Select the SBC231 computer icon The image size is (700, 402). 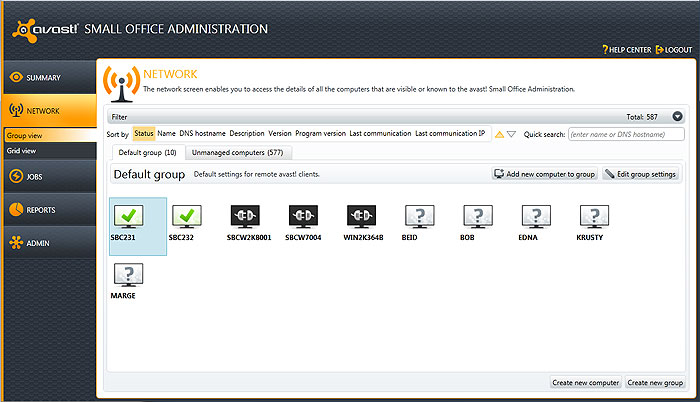[x=128, y=216]
